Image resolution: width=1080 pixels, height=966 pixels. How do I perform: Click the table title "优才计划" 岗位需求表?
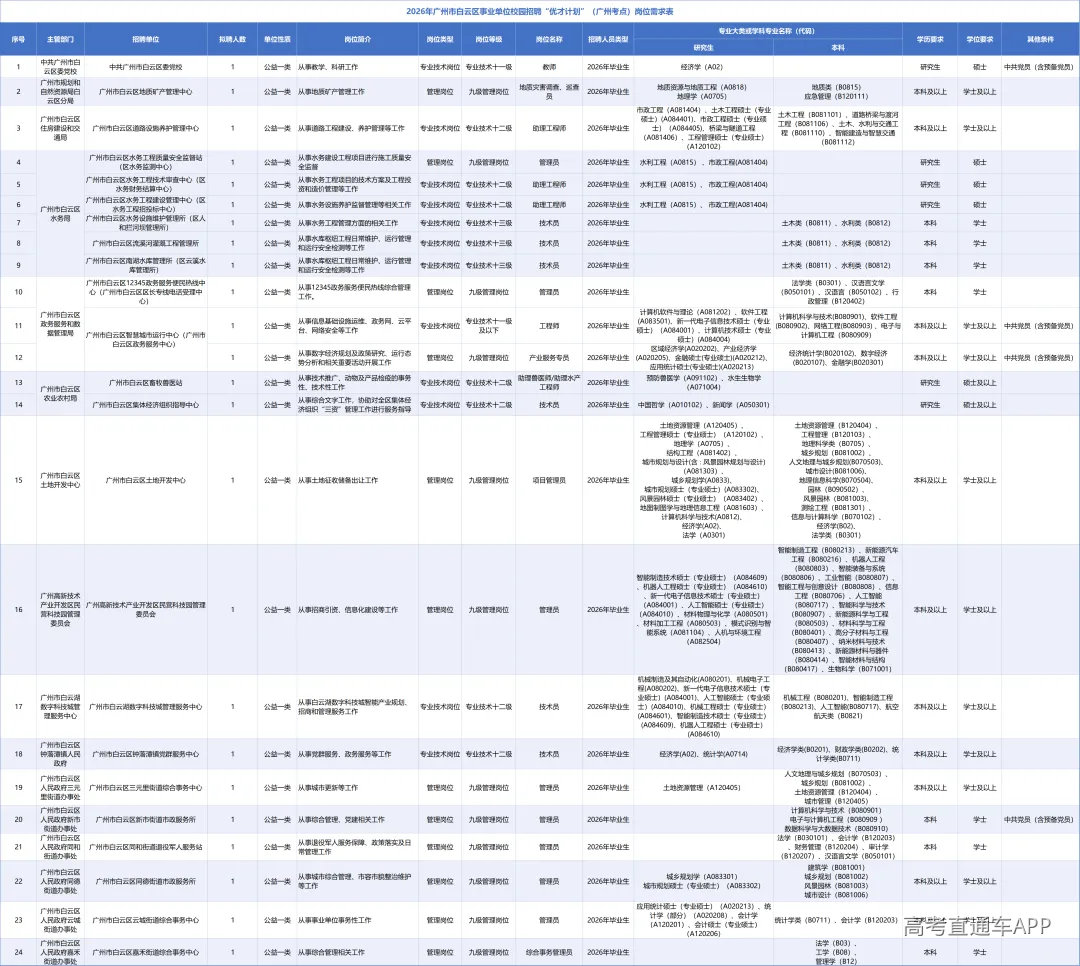pyautogui.click(x=539, y=11)
